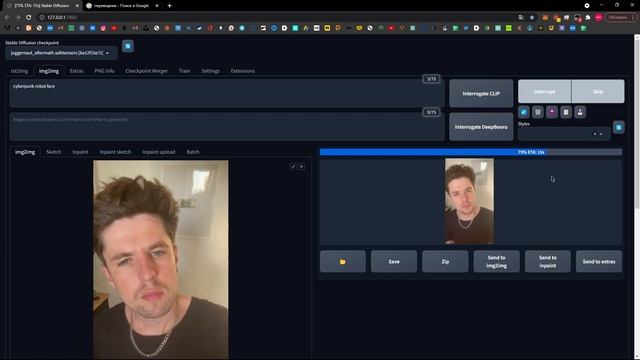Switch to the Sketch sub-tab
Viewport: 640px width, 360px height.
53,152
